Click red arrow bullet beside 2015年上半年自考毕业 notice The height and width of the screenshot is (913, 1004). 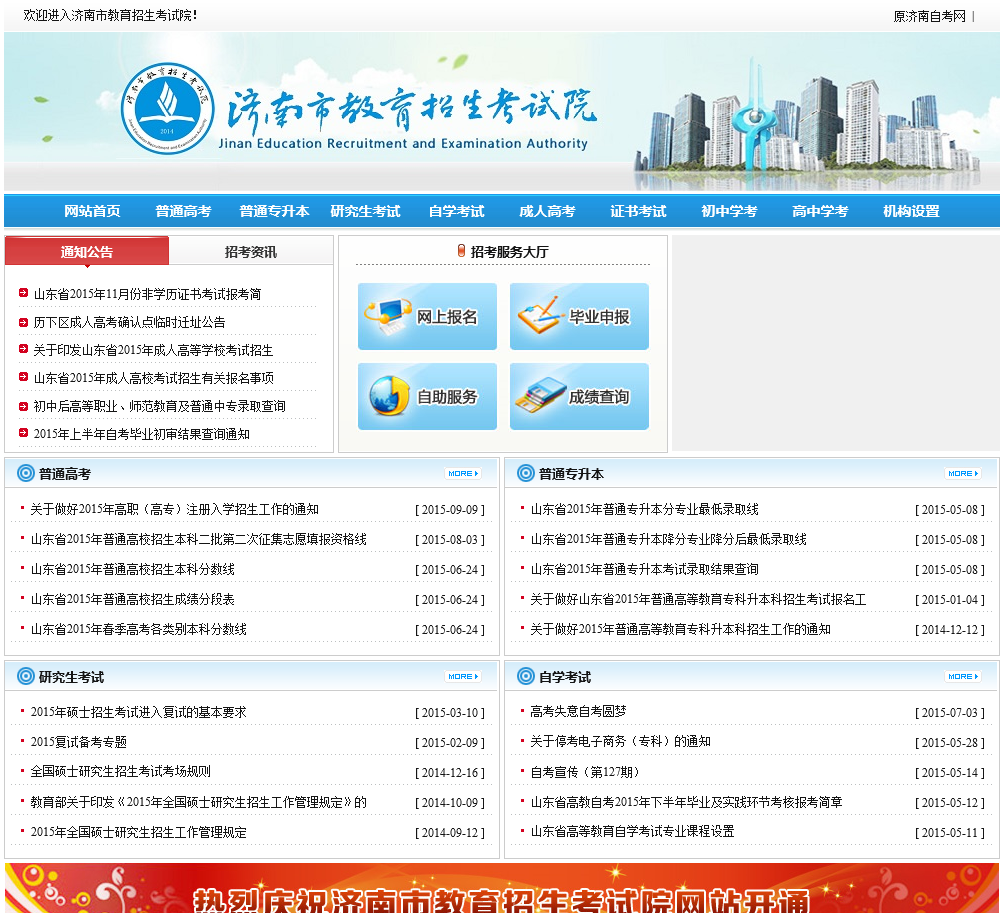23,433
